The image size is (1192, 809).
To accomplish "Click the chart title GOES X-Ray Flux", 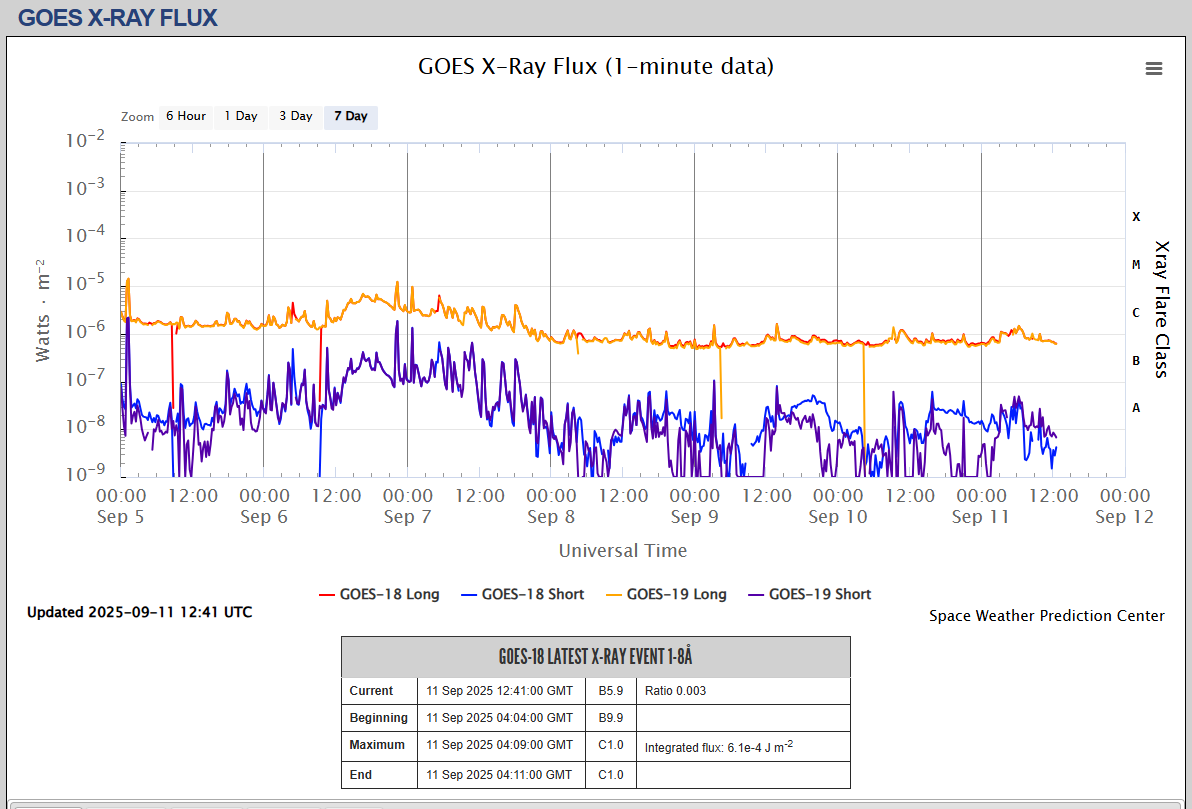I will (595, 67).
